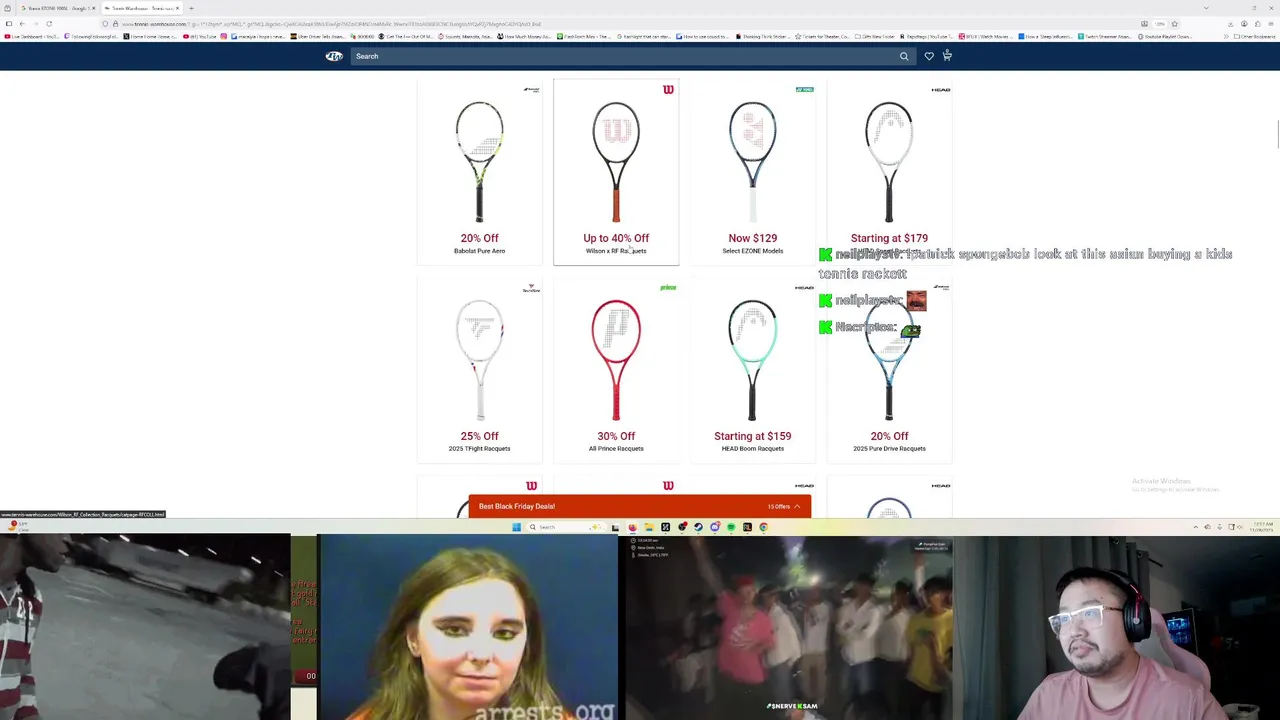The image size is (1280, 720).
Task: Open the Steam taskbar icon
Action: pyautogui.click(x=698, y=527)
